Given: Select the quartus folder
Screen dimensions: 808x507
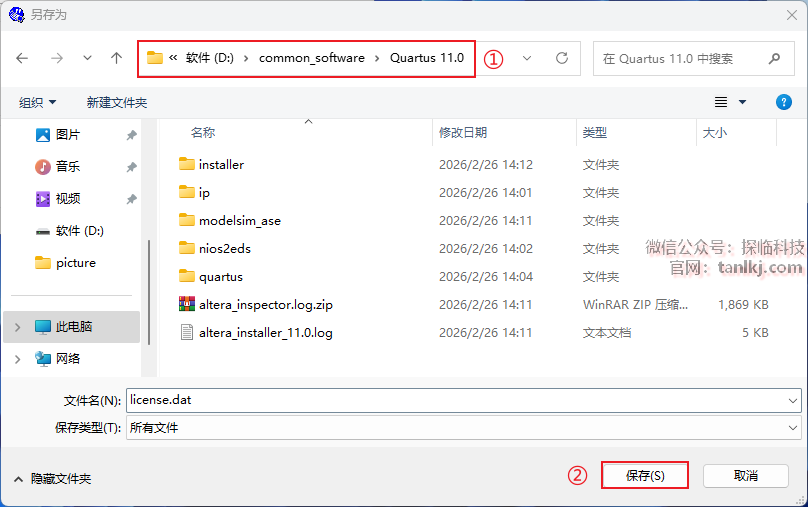Looking at the screenshot, I should point(221,277).
